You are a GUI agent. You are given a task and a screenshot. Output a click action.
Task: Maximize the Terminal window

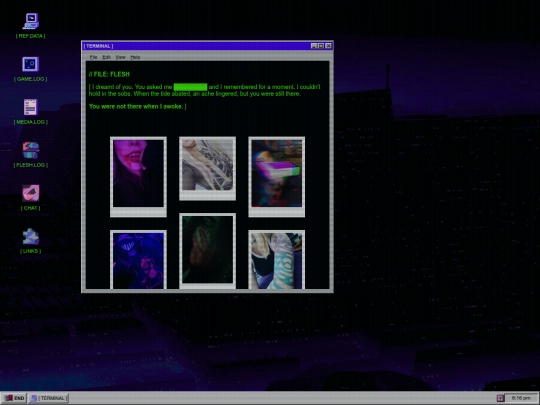click(x=321, y=46)
